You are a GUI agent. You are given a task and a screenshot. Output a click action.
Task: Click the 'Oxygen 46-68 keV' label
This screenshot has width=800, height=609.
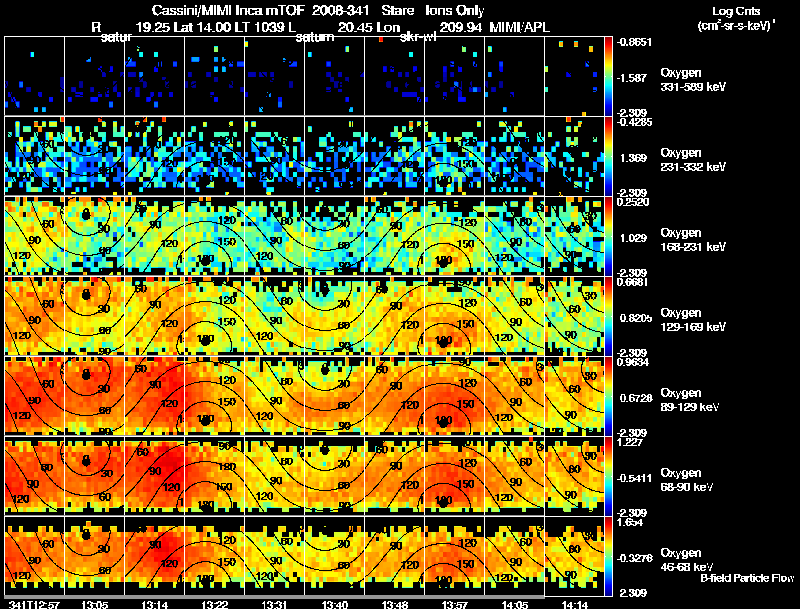click(x=686, y=560)
